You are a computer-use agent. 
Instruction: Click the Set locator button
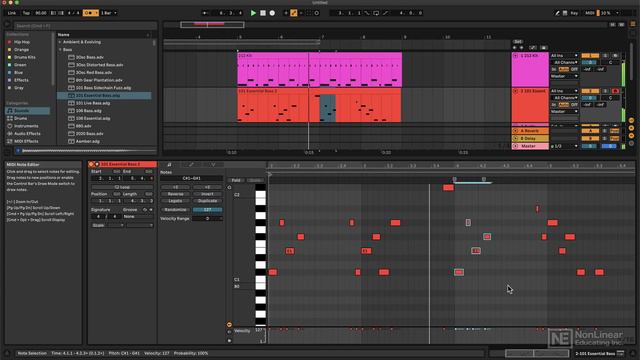(518, 42)
